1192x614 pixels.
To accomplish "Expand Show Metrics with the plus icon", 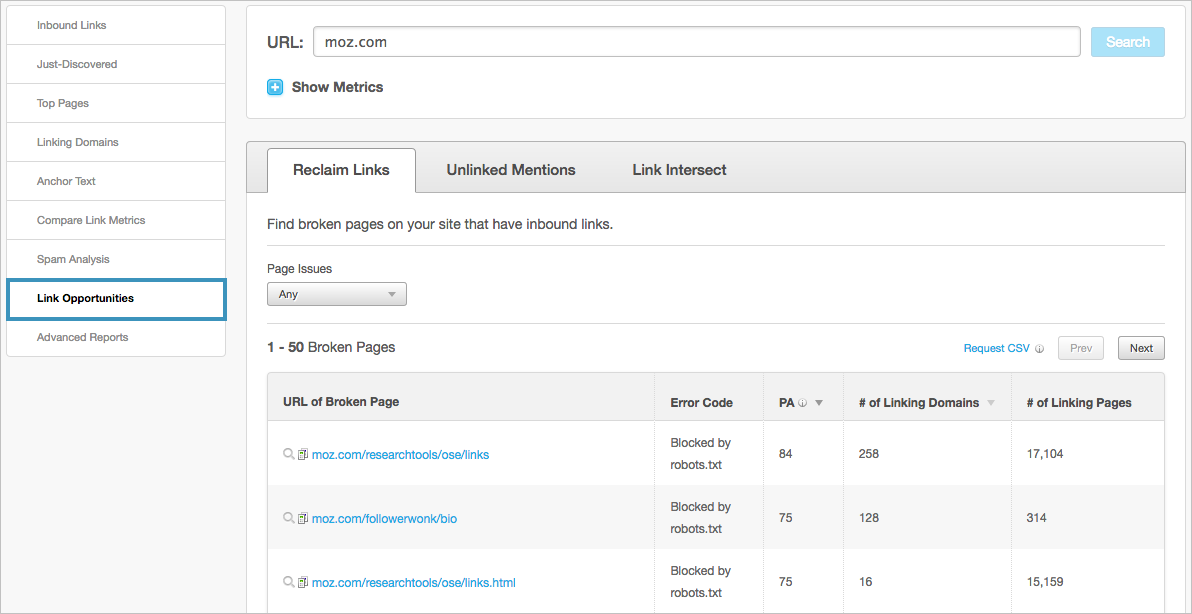I will coord(275,87).
